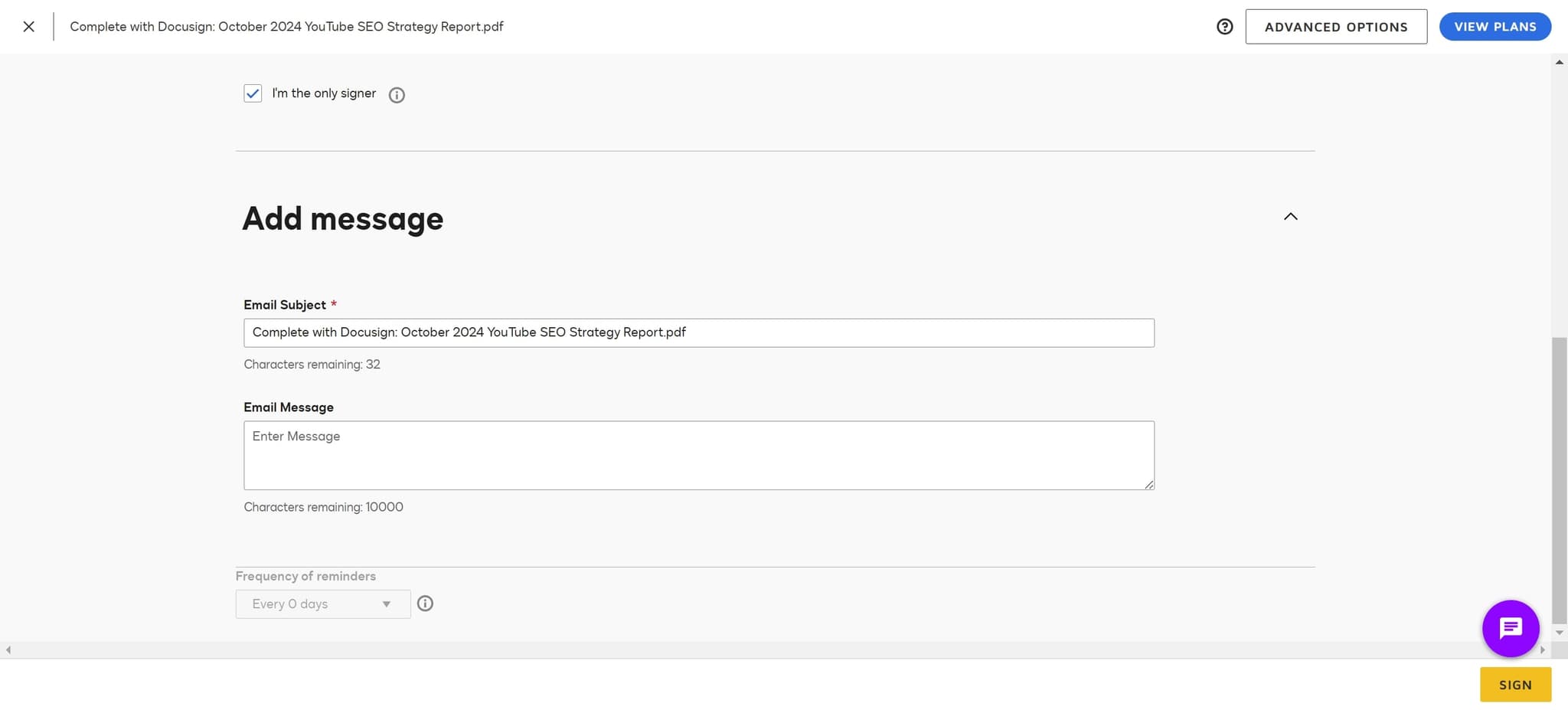Viewport: 1568px width, 710px height.
Task: Open the purple chat support bubble
Action: click(x=1510, y=628)
